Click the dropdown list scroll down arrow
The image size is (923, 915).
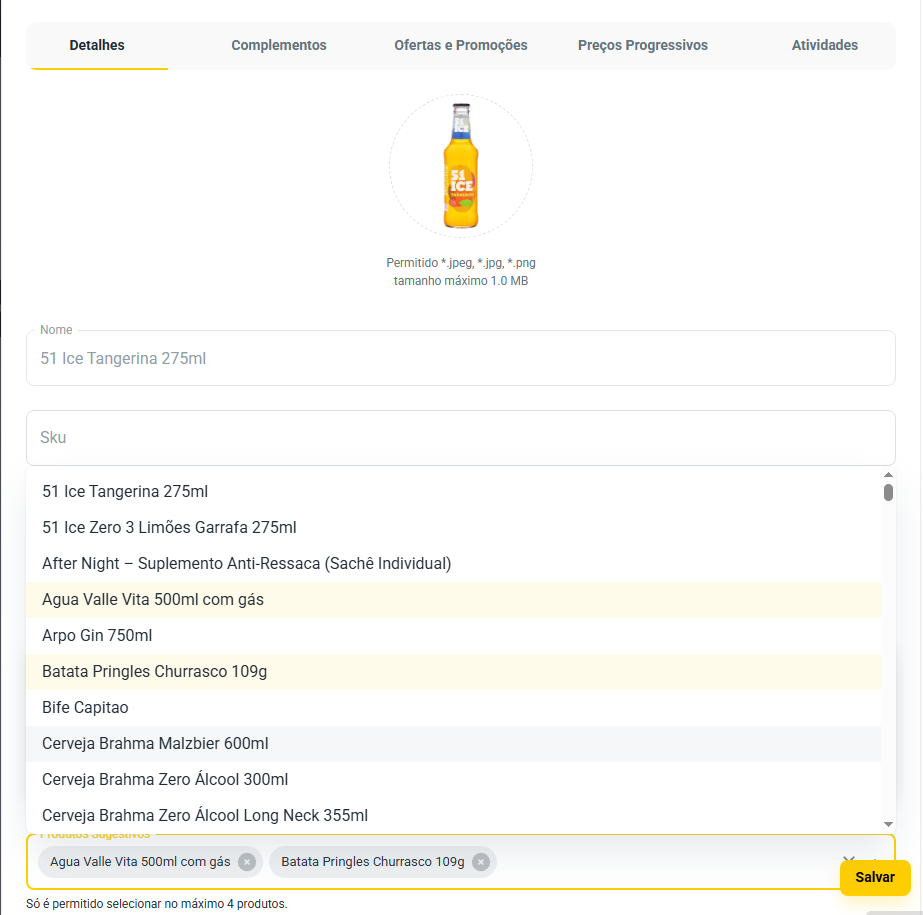pos(888,824)
